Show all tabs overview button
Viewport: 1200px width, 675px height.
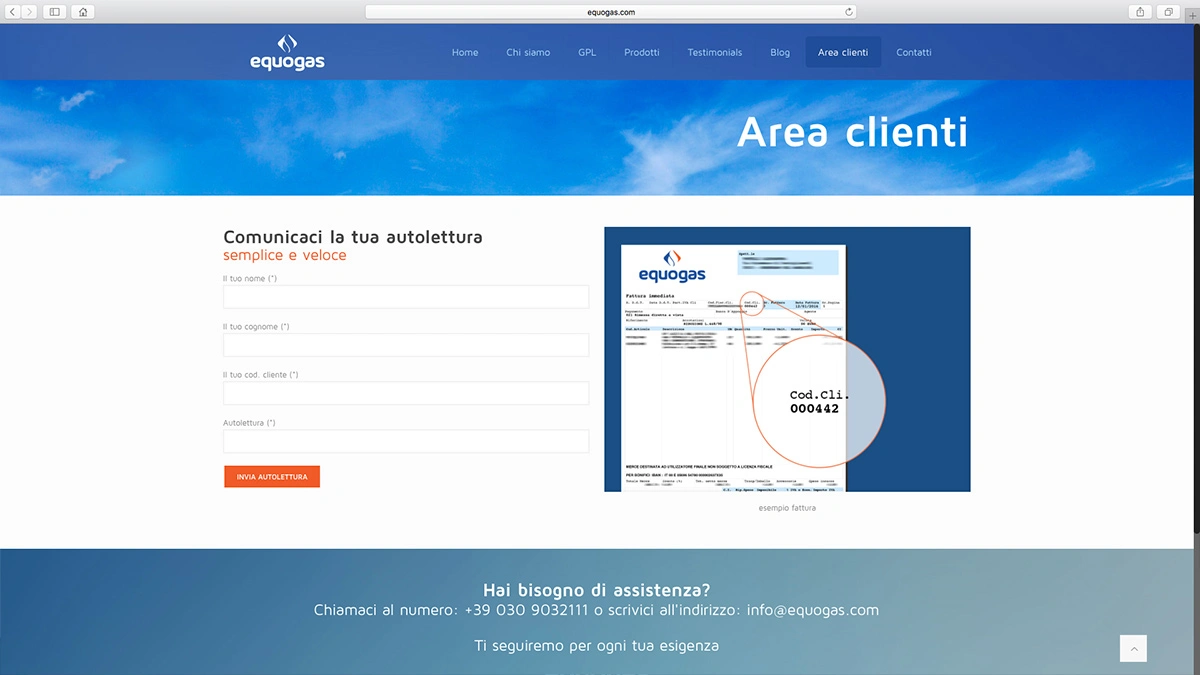click(1168, 12)
